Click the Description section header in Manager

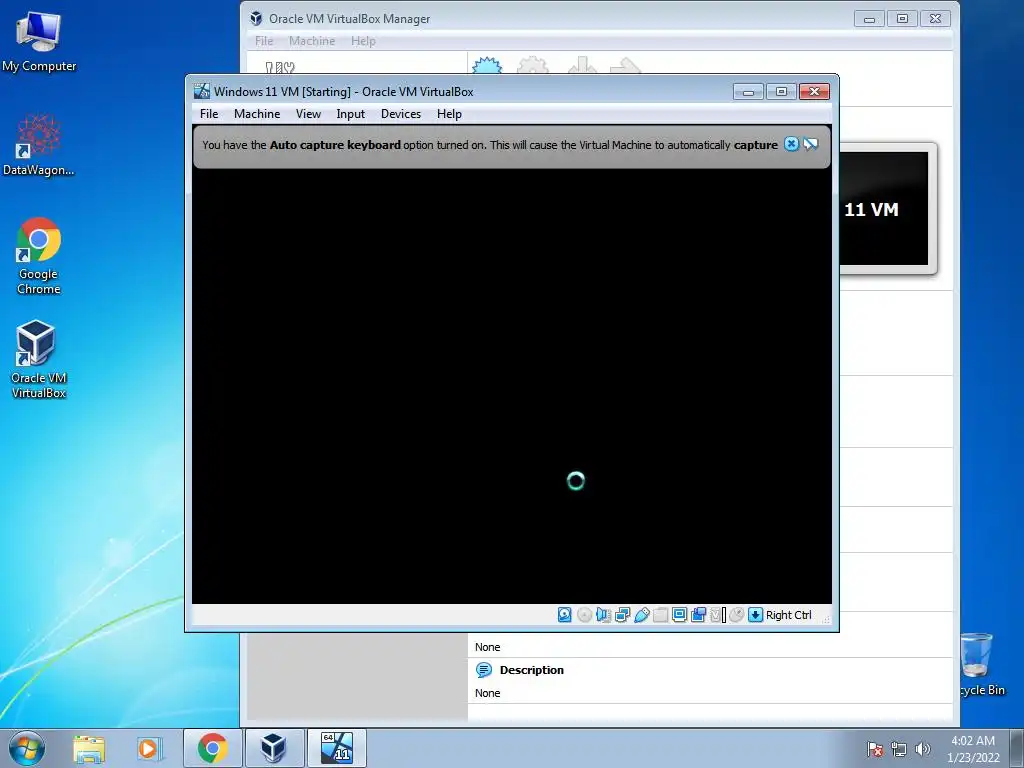[531, 670]
